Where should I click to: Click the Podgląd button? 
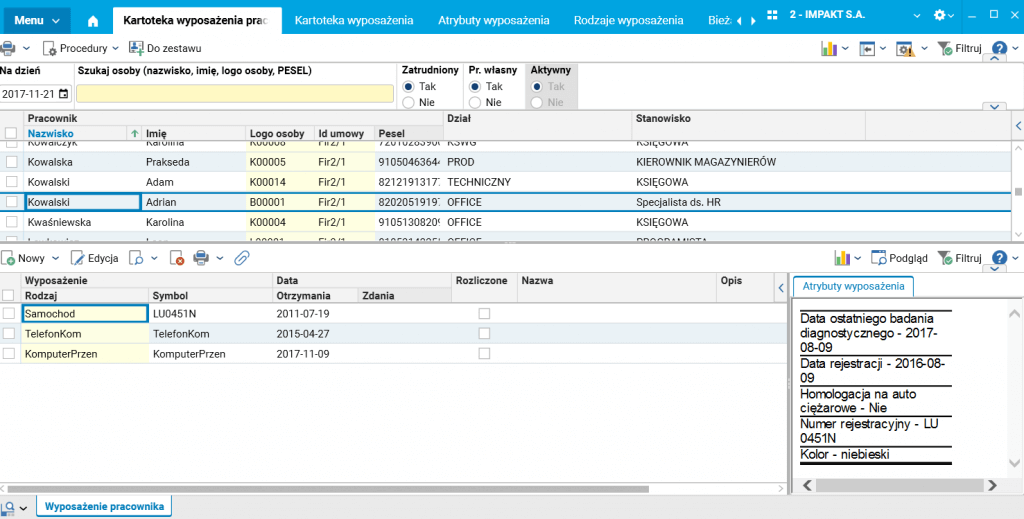[x=899, y=258]
